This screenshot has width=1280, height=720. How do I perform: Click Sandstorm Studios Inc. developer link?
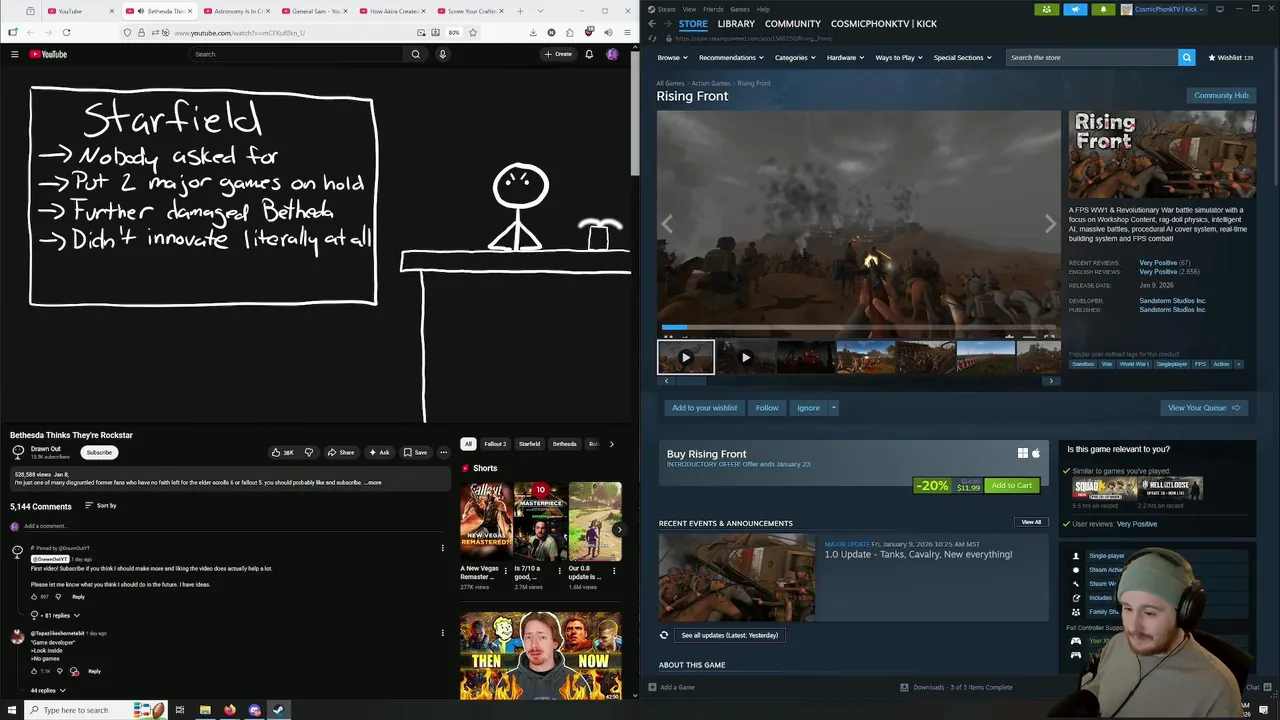click(x=1173, y=301)
